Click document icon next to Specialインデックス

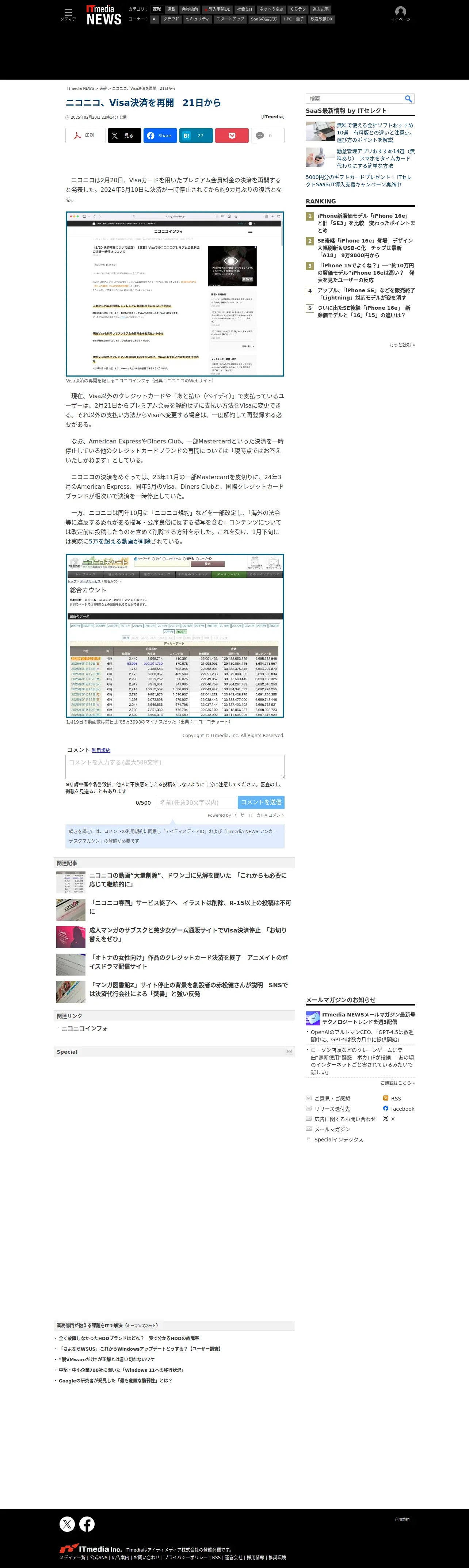(309, 1139)
